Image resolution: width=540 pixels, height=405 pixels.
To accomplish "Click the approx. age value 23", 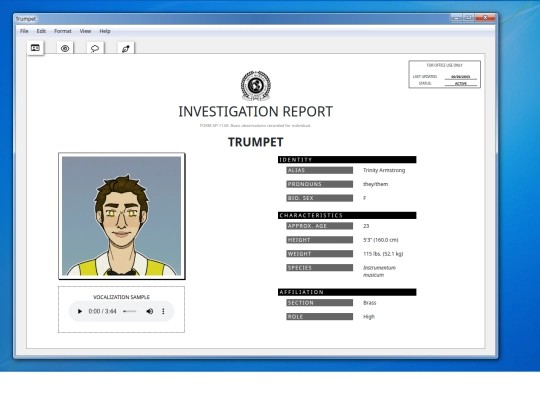I will [x=366, y=226].
